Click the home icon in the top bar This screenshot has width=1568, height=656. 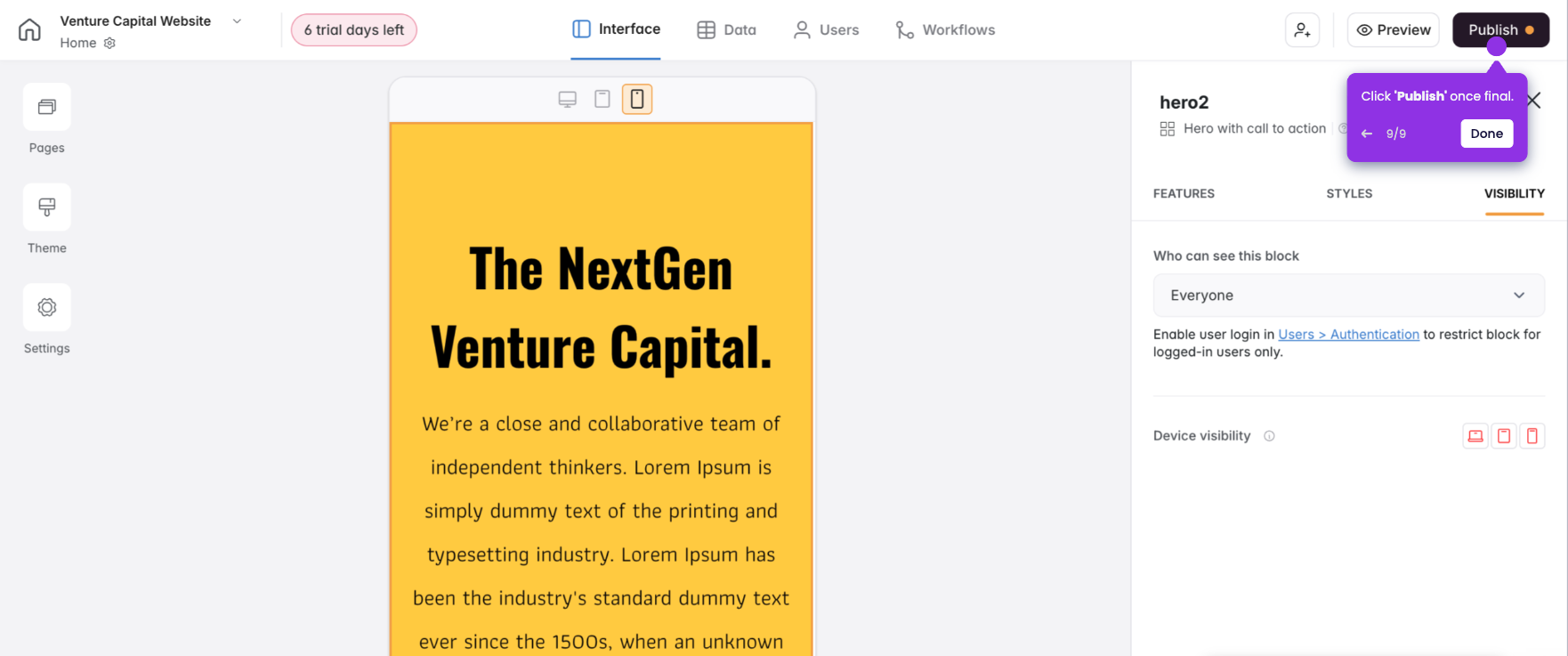click(29, 29)
